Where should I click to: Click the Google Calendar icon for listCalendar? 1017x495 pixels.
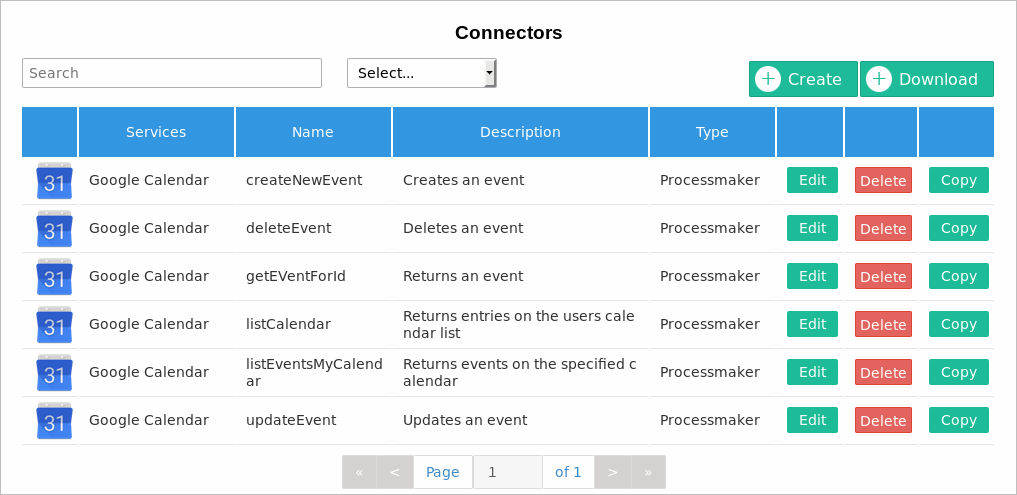point(54,325)
